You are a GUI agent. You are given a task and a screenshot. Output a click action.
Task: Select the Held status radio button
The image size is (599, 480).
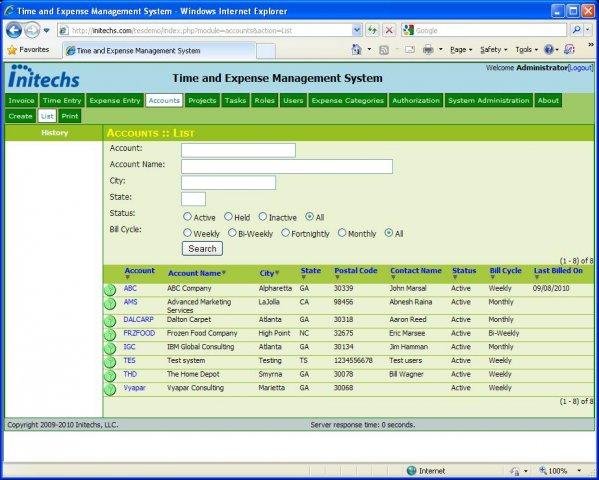point(228,217)
